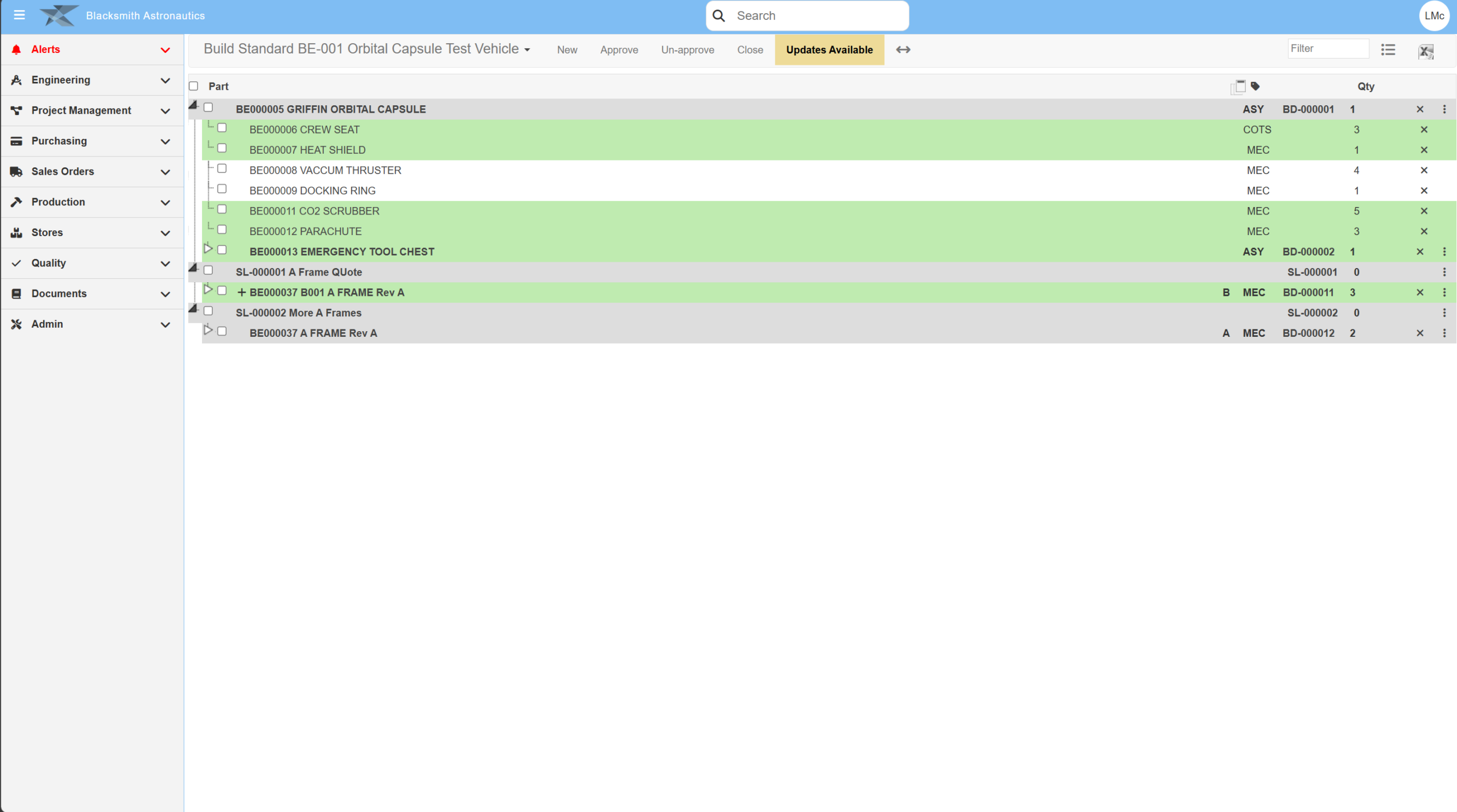Remove the BE000007 HEAT SHIELD row
The height and width of the screenshot is (812, 1457).
coord(1424,150)
